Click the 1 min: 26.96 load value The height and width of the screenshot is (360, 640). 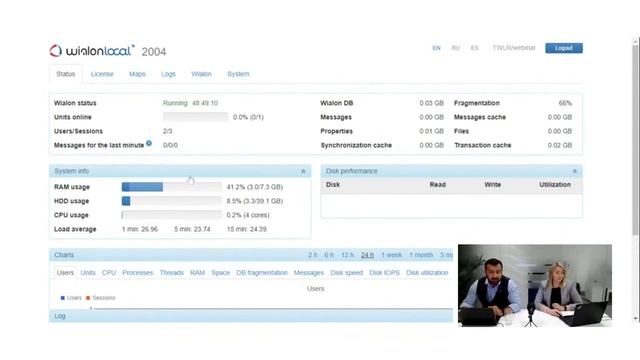pyautogui.click(x=140, y=229)
